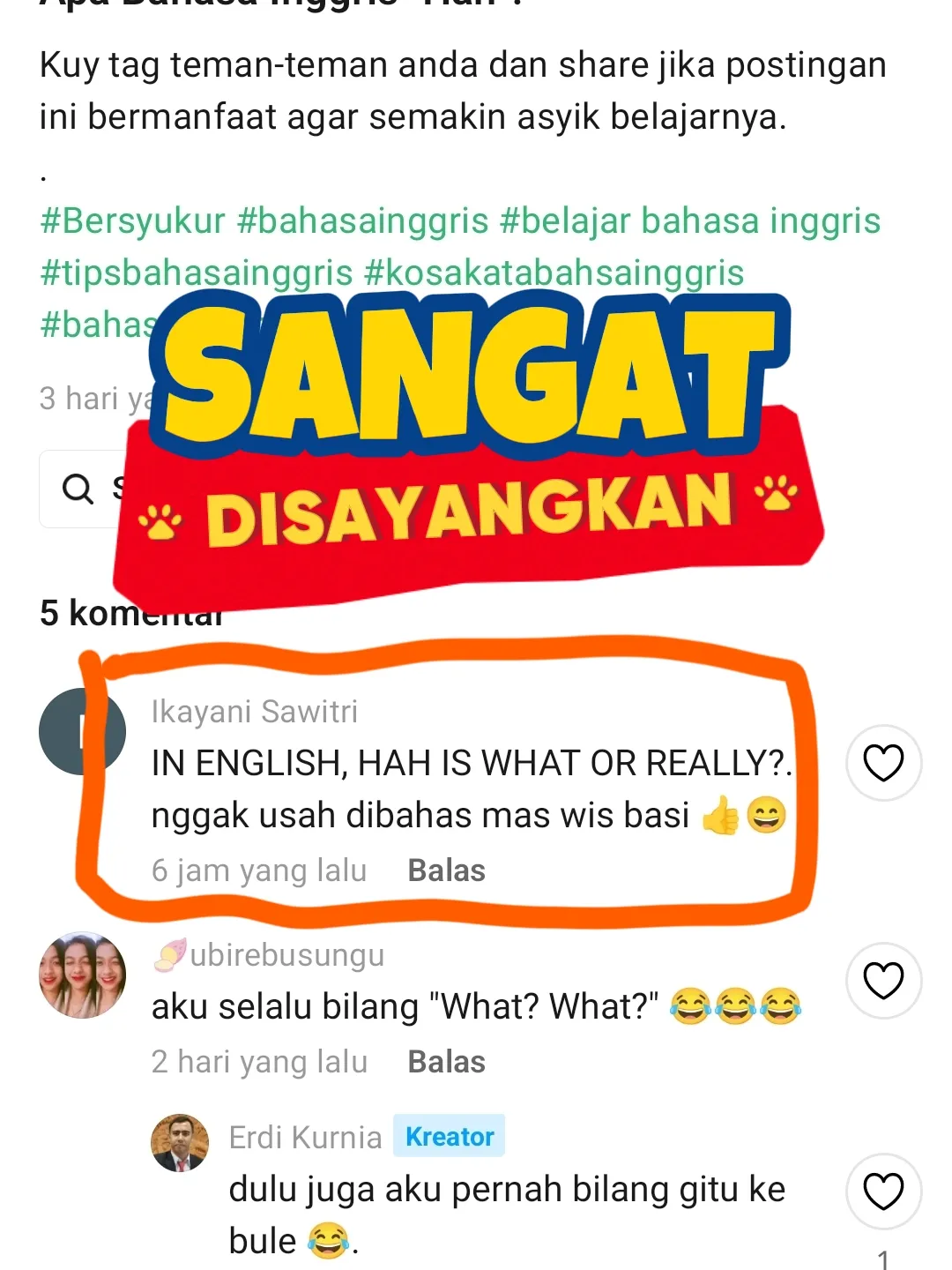This screenshot has width=952, height=1270.
Task: Open the #kosakatabahsainggris hashtag
Action: pyautogui.click(x=554, y=273)
